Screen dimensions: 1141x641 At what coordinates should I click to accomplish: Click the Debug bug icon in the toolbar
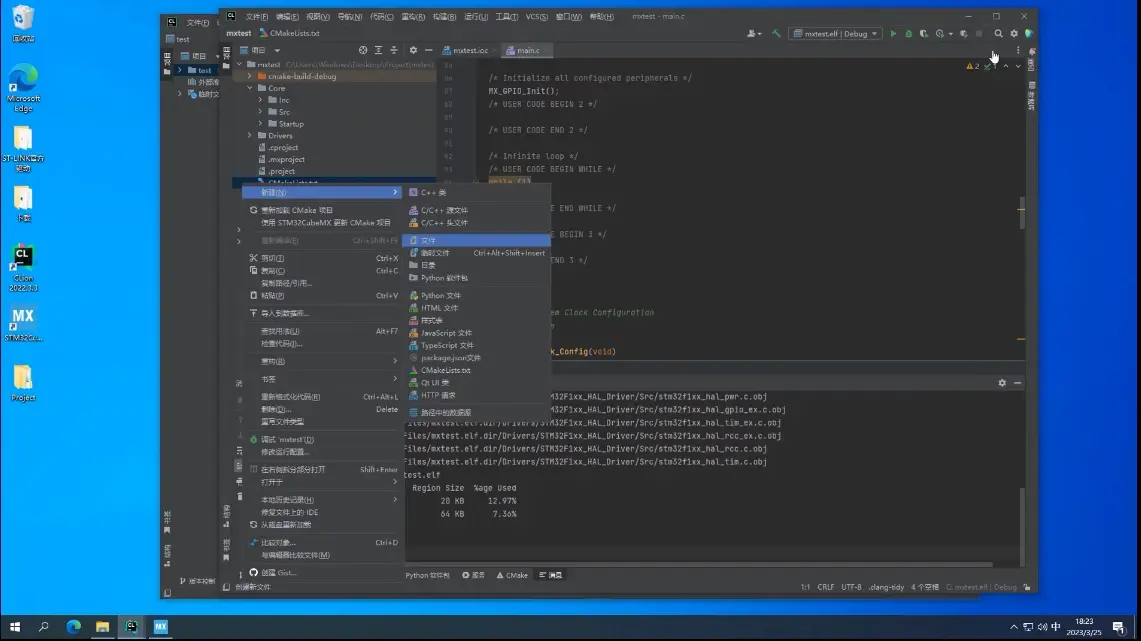point(908,34)
